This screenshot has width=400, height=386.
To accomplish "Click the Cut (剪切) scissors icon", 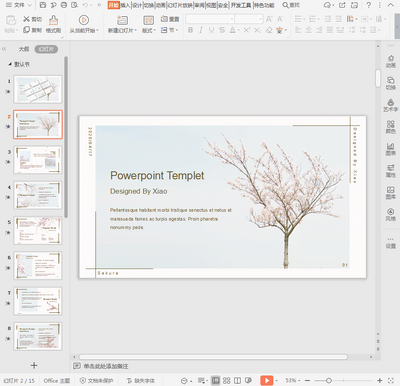I will (x=26, y=19).
